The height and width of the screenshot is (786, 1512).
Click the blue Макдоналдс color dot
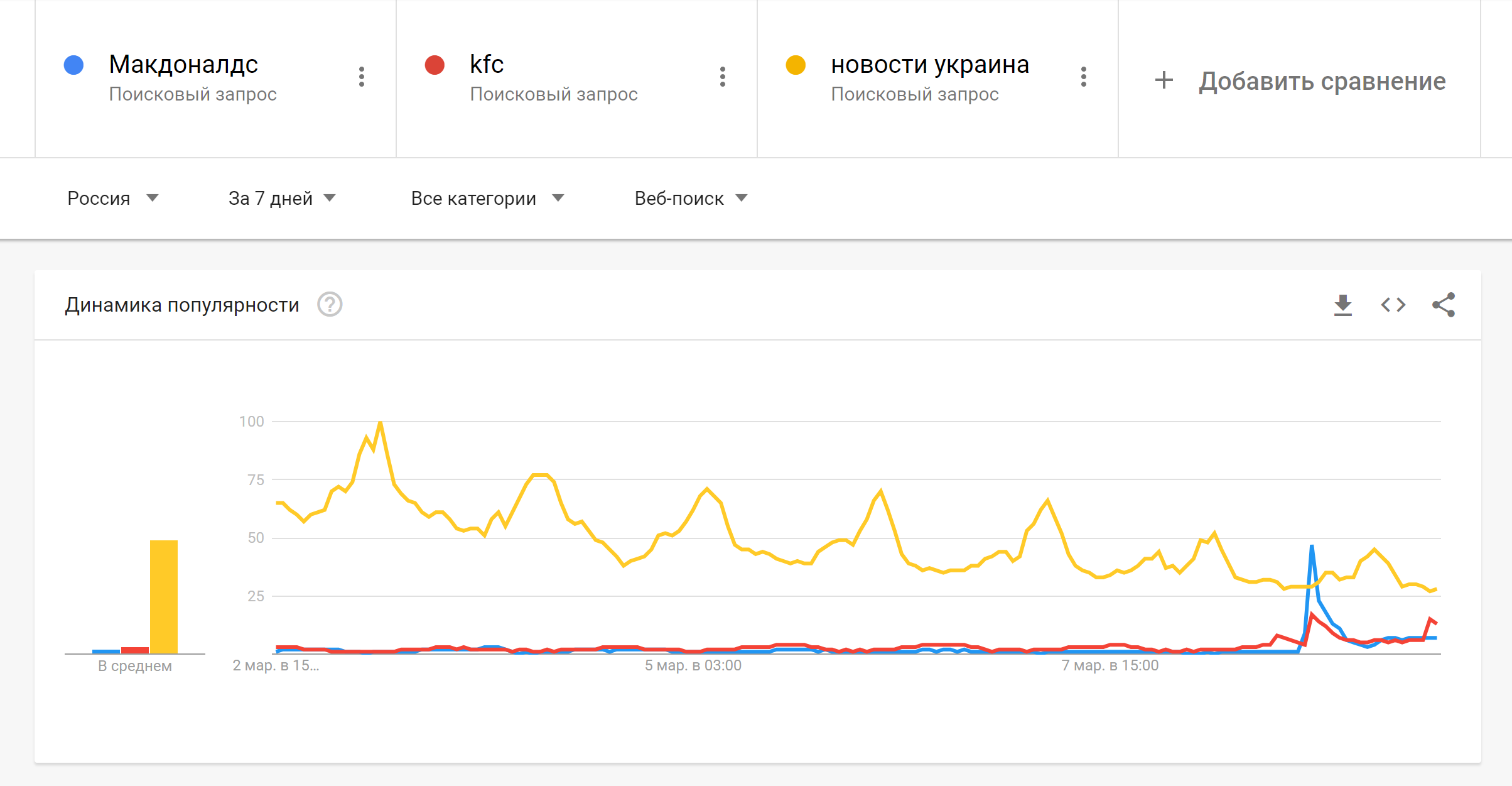(x=74, y=65)
